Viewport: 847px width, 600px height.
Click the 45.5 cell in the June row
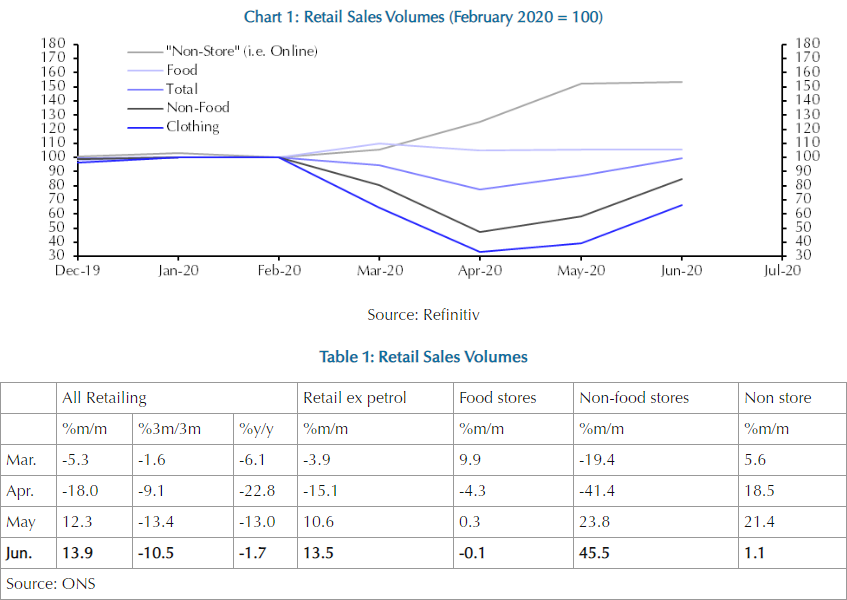pyautogui.click(x=594, y=553)
